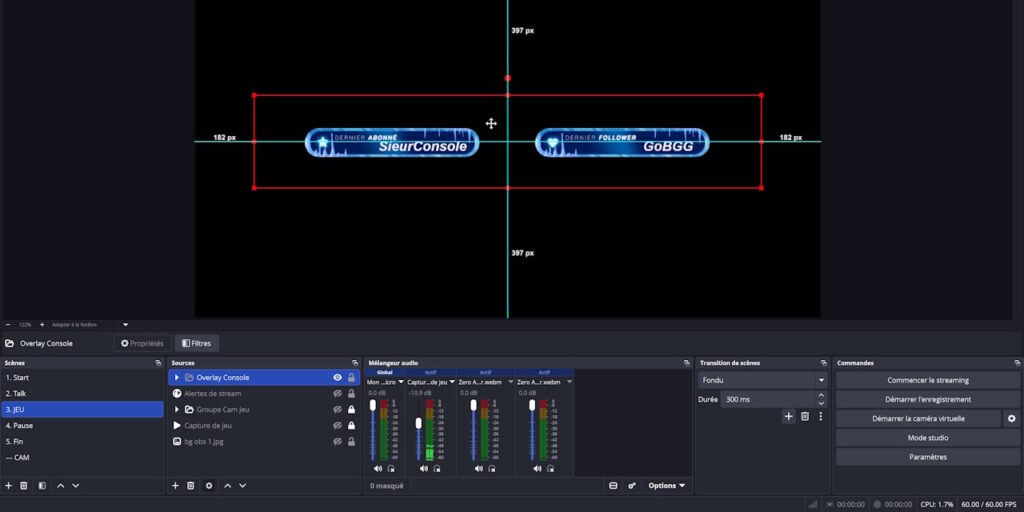Open advanced audio properties gears icon
The width and height of the screenshot is (1024, 512).
pos(632,486)
